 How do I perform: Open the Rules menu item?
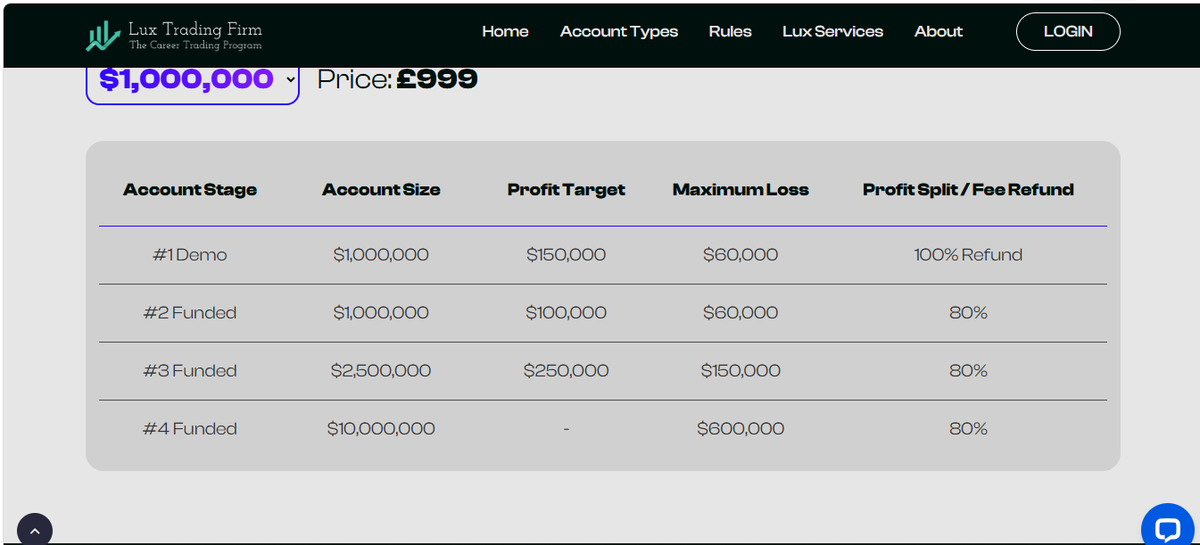tap(730, 31)
